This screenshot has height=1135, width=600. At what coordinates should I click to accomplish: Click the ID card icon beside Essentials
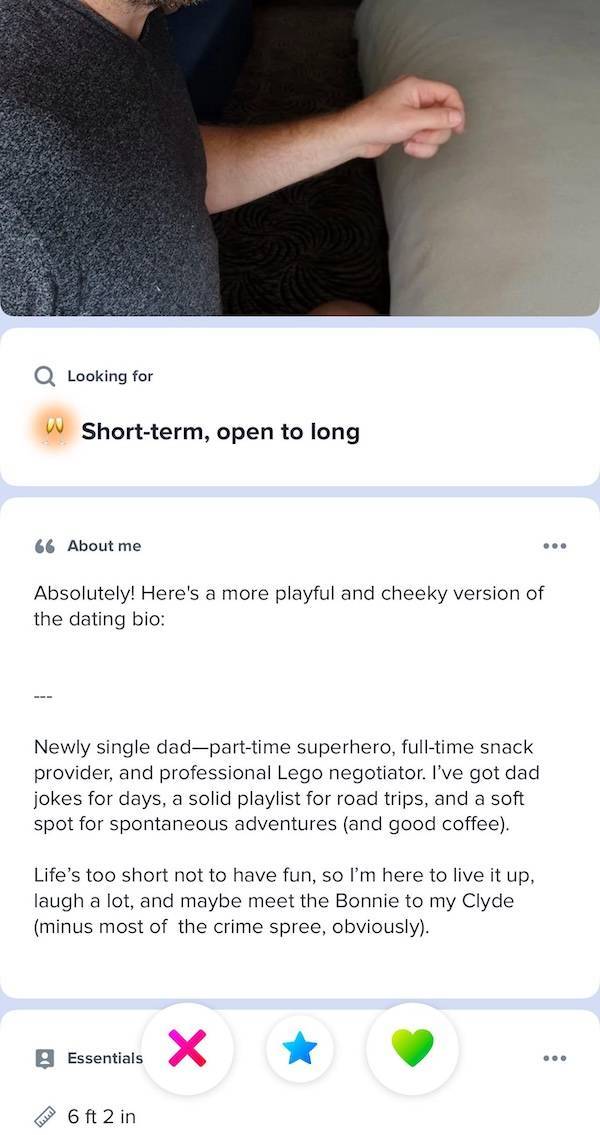[44, 1057]
